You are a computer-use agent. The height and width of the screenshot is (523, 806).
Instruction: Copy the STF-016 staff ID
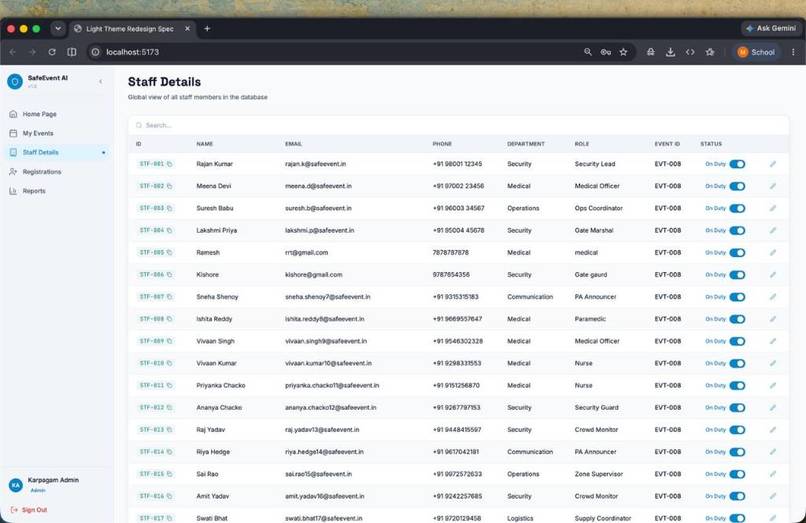[170, 496]
